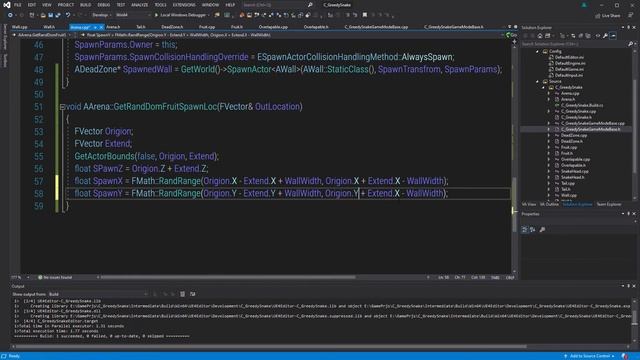Screen dimensions: 640x360
Task: Collapse the C_GreedySnake folder node
Action: [x=543, y=87]
